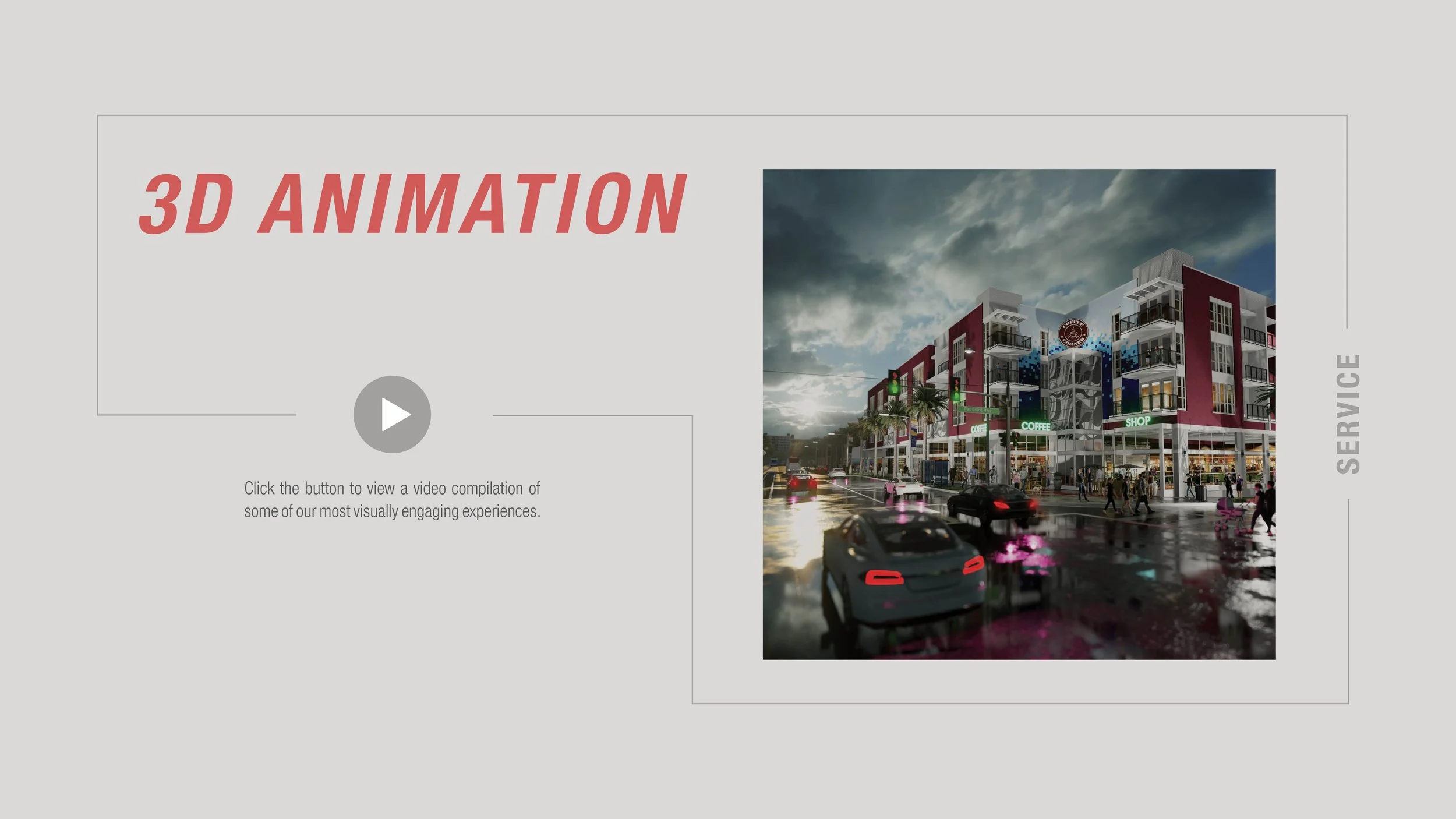Click the black sedan crossing the intersection
The height and width of the screenshot is (819, 1456).
click(x=992, y=500)
